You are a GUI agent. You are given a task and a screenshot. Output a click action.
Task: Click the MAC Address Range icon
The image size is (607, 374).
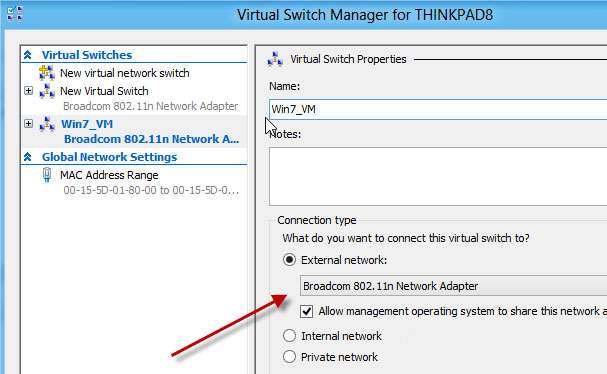tap(47, 175)
